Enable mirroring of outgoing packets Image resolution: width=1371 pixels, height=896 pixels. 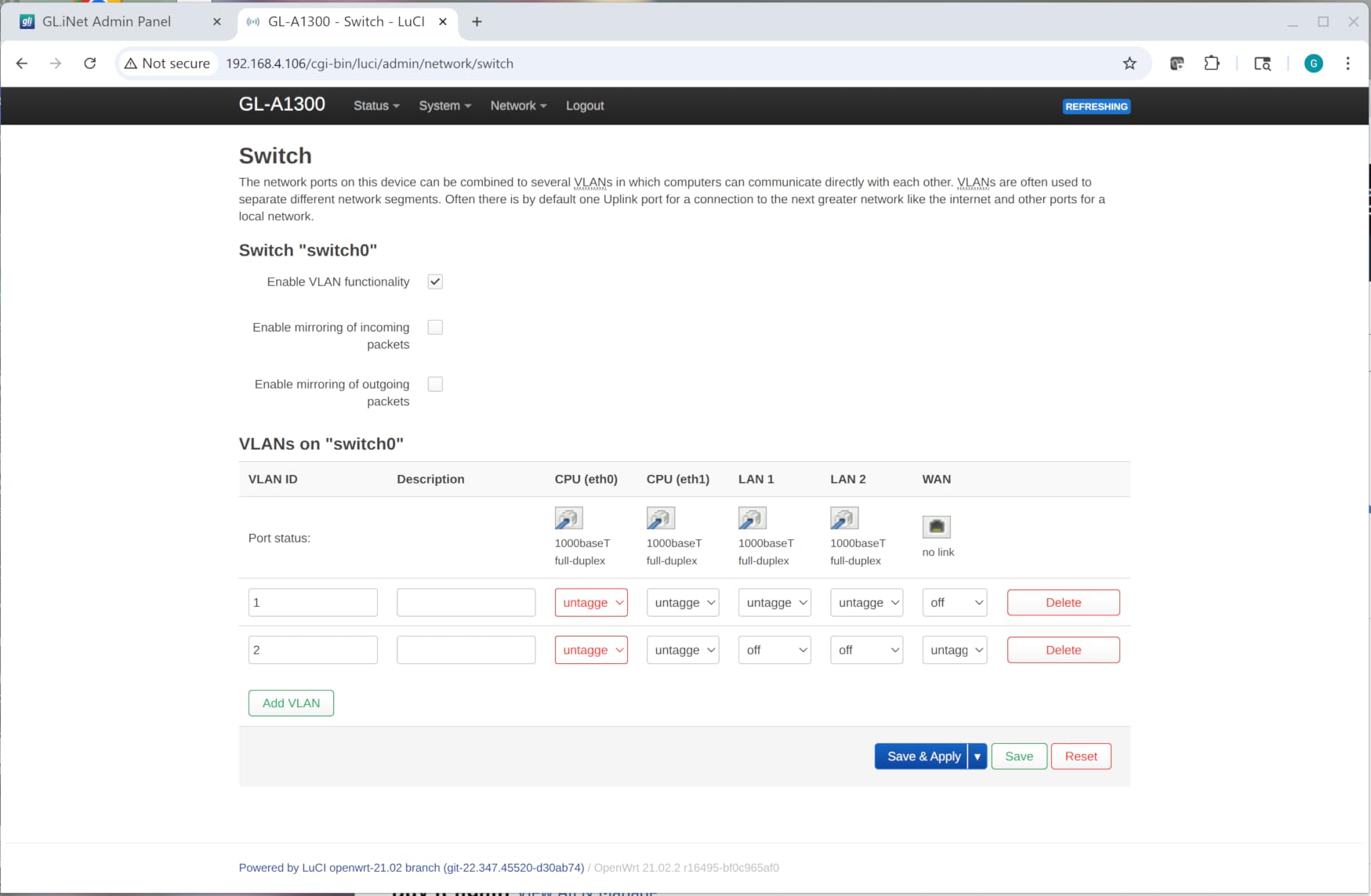[x=435, y=384]
